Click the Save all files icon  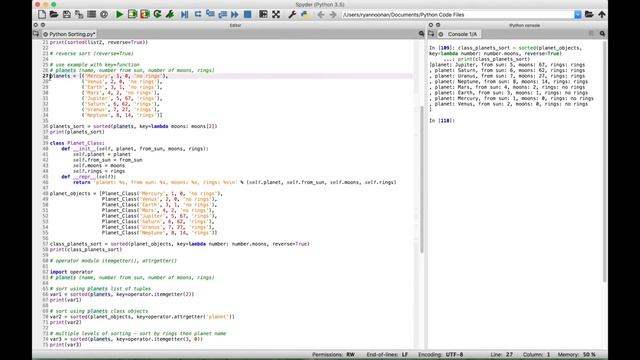(x=79, y=14)
